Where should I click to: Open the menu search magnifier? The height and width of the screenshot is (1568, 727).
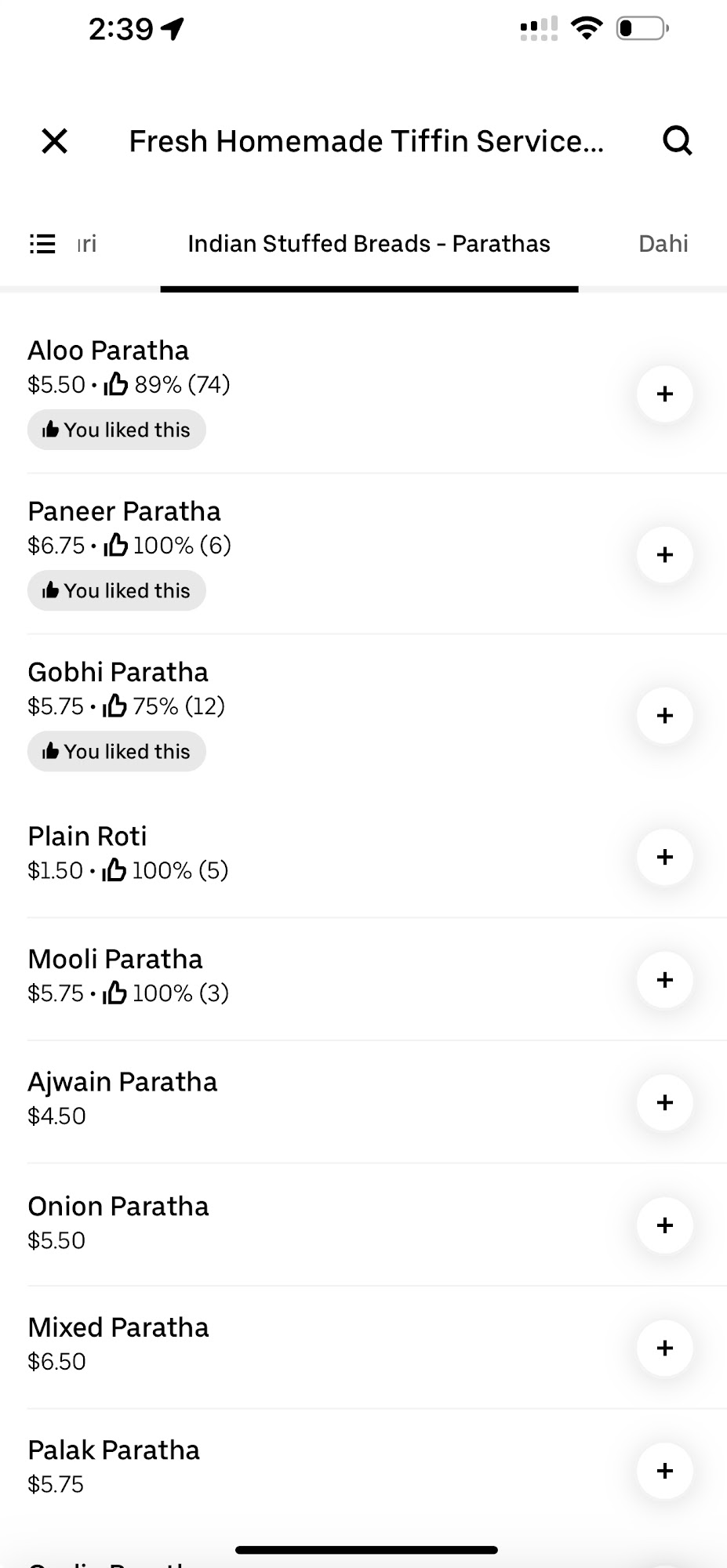tap(677, 142)
